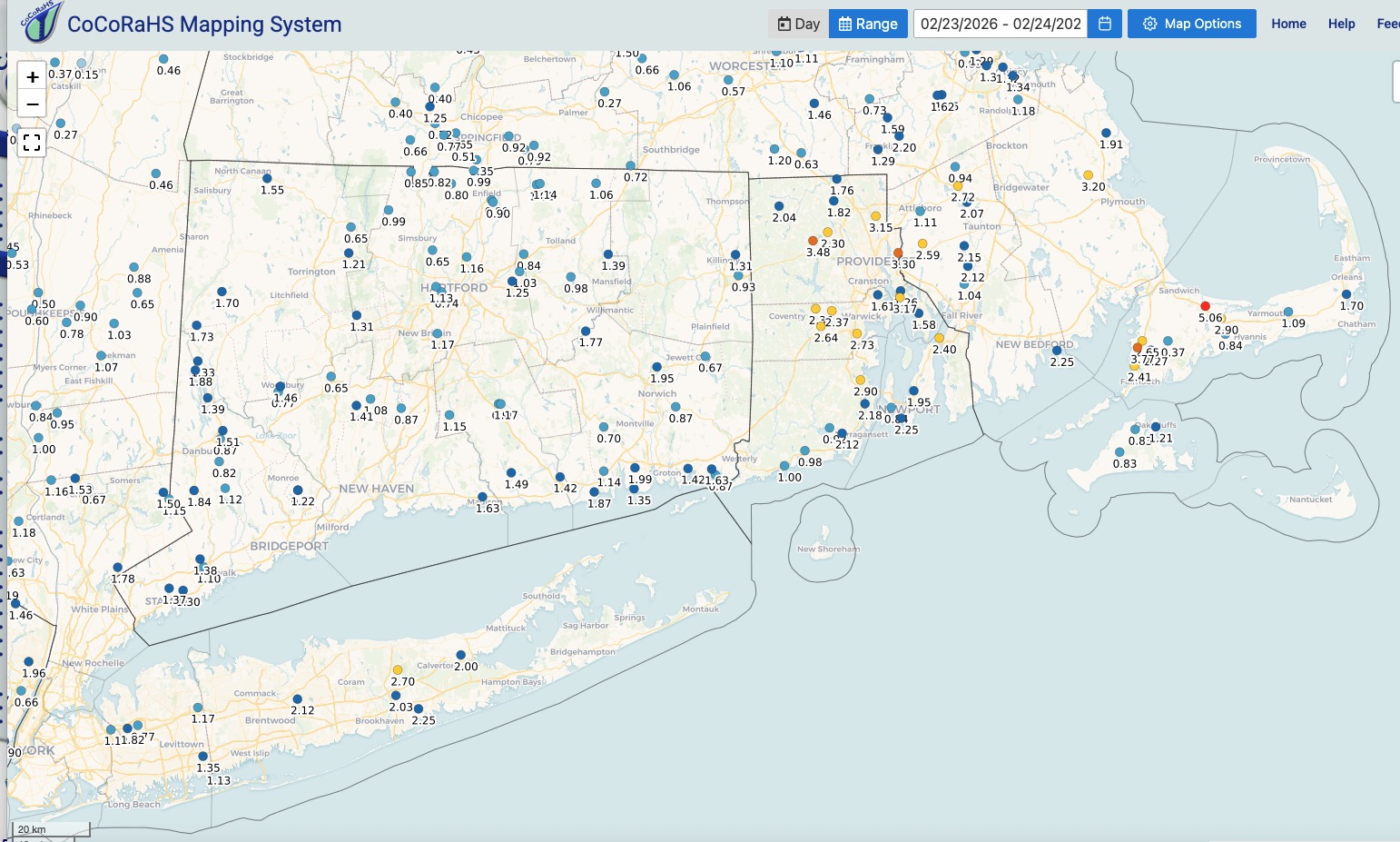Select the 1.70 marker near Chatham
Screen dimensions: 1400x842
click(x=1346, y=294)
